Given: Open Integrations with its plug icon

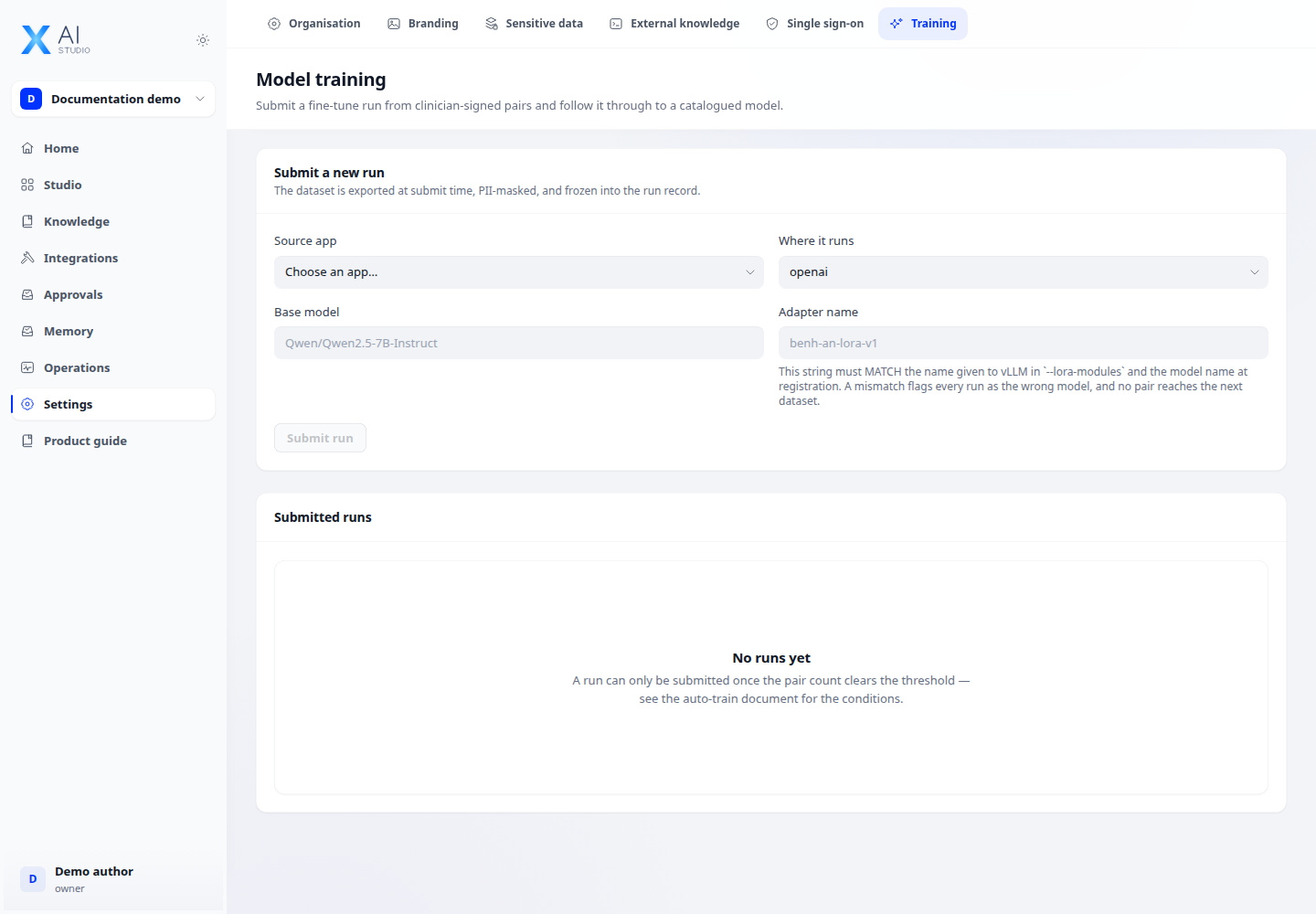Looking at the screenshot, I should 27,258.
